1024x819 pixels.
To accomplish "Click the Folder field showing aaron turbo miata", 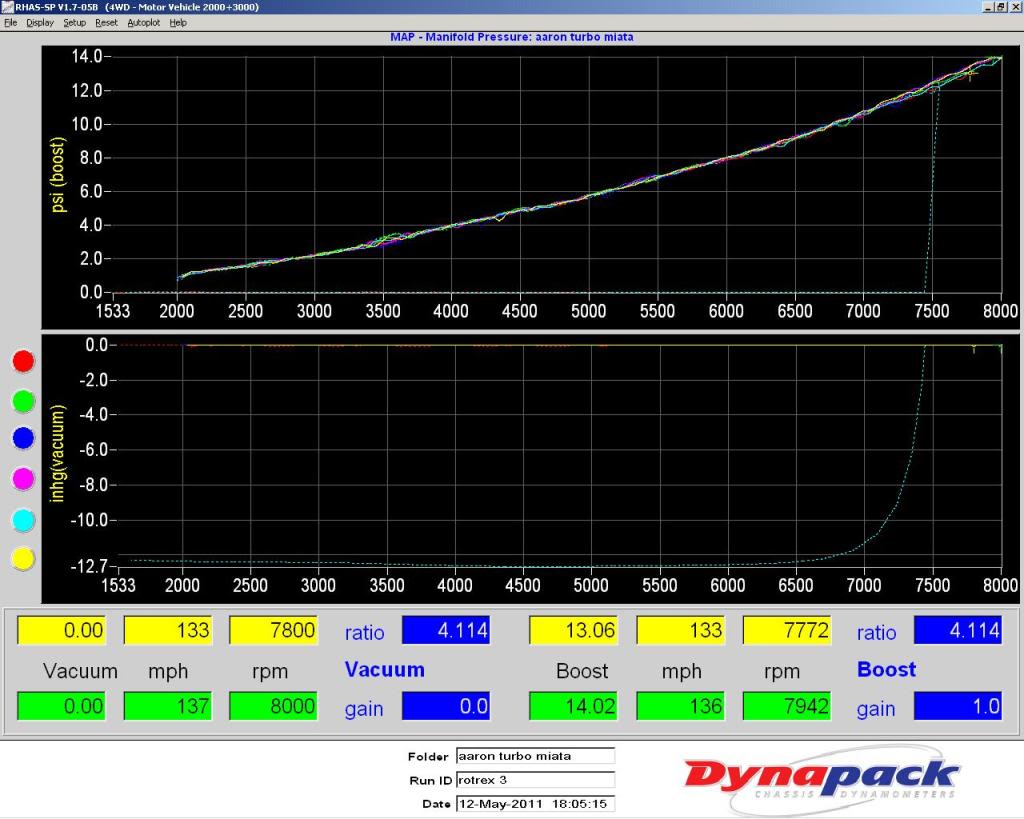I will [535, 756].
